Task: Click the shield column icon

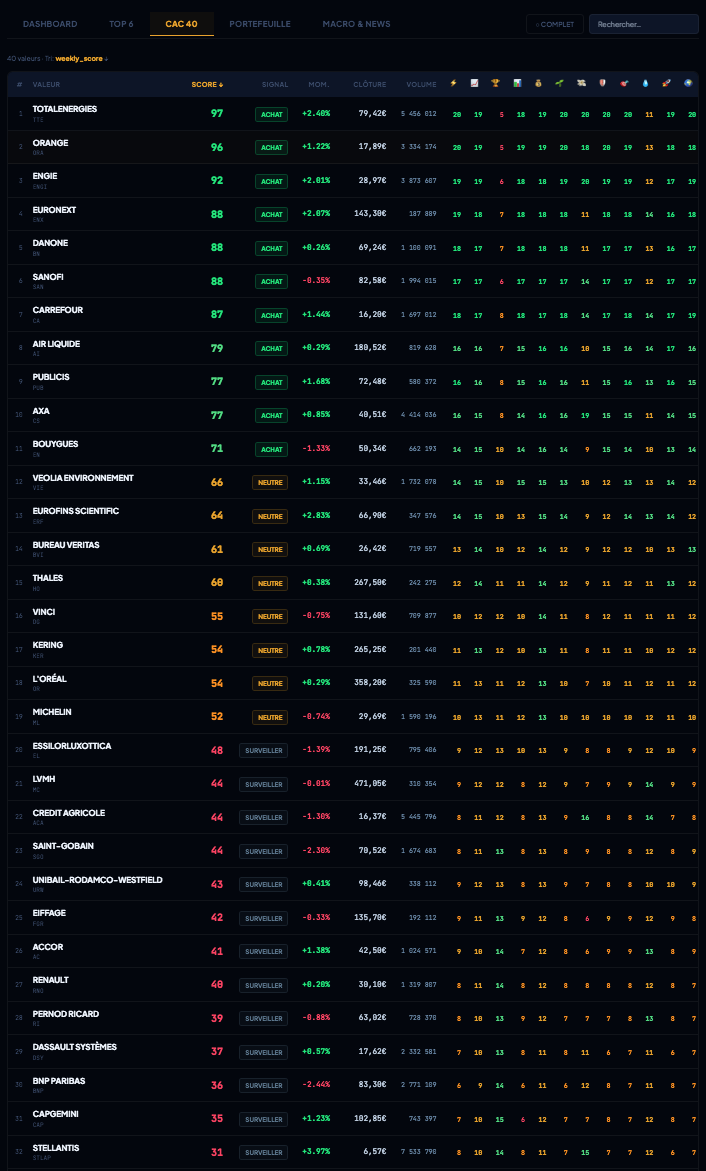Action: [x=602, y=83]
